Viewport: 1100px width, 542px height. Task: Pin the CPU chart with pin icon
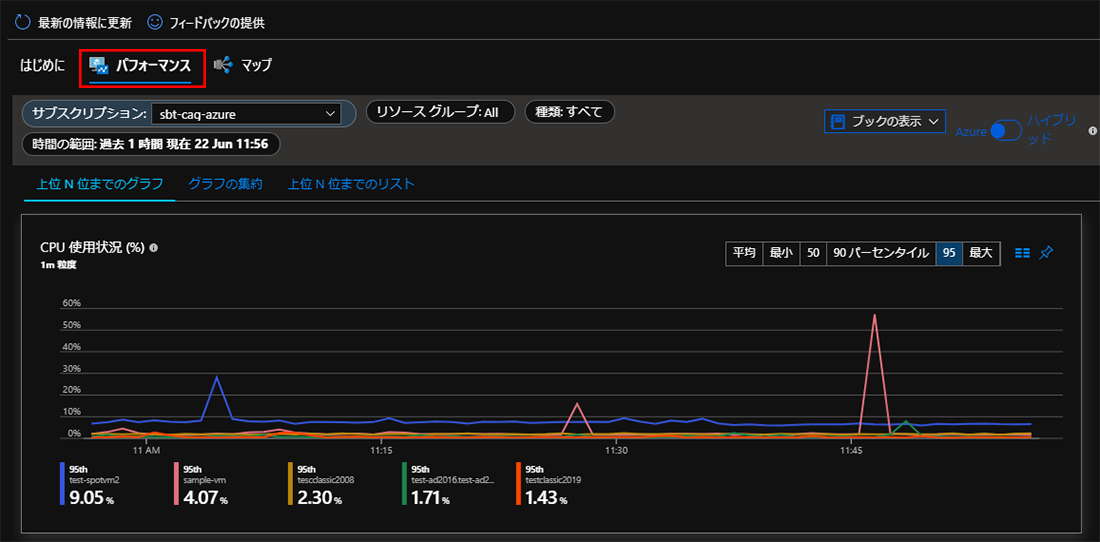coord(1046,253)
